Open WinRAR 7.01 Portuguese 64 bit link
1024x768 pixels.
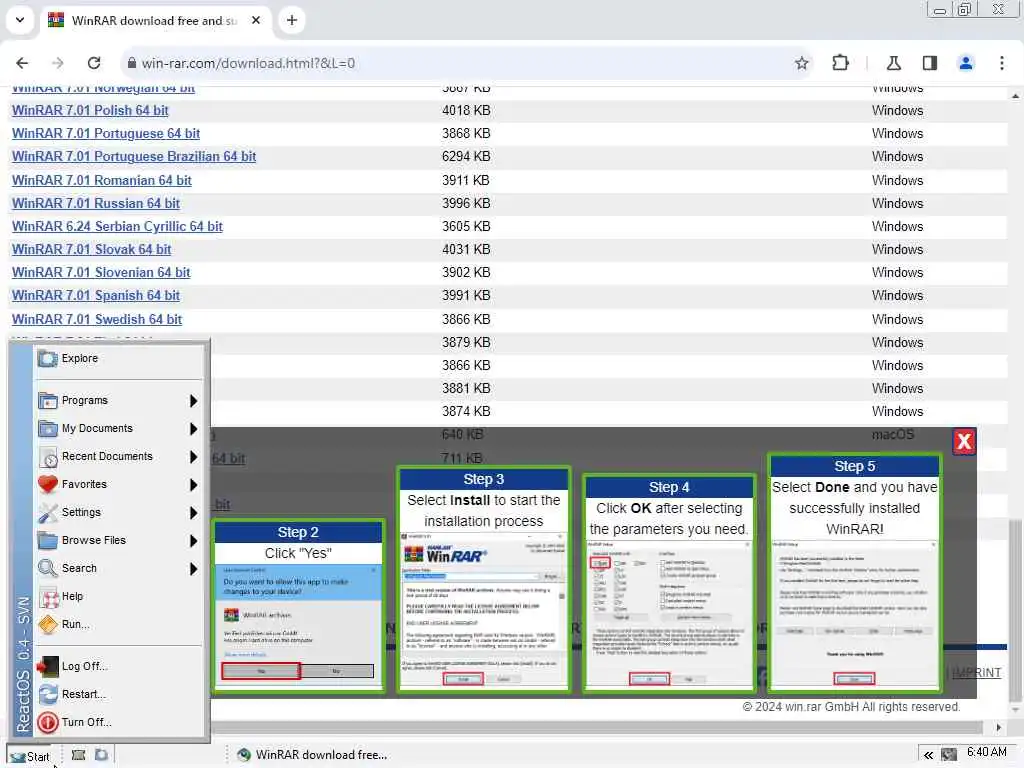(x=106, y=133)
